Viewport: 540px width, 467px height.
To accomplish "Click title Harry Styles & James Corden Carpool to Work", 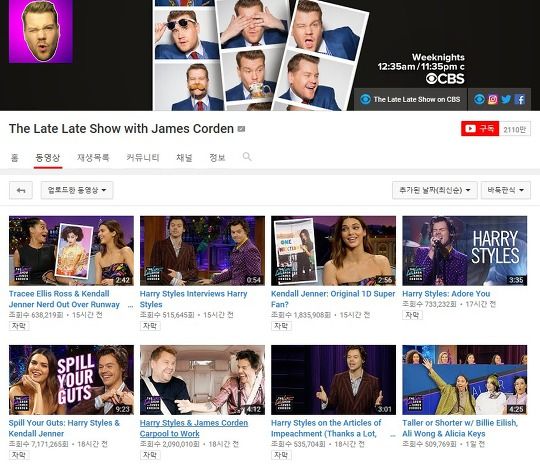I will pos(194,428).
